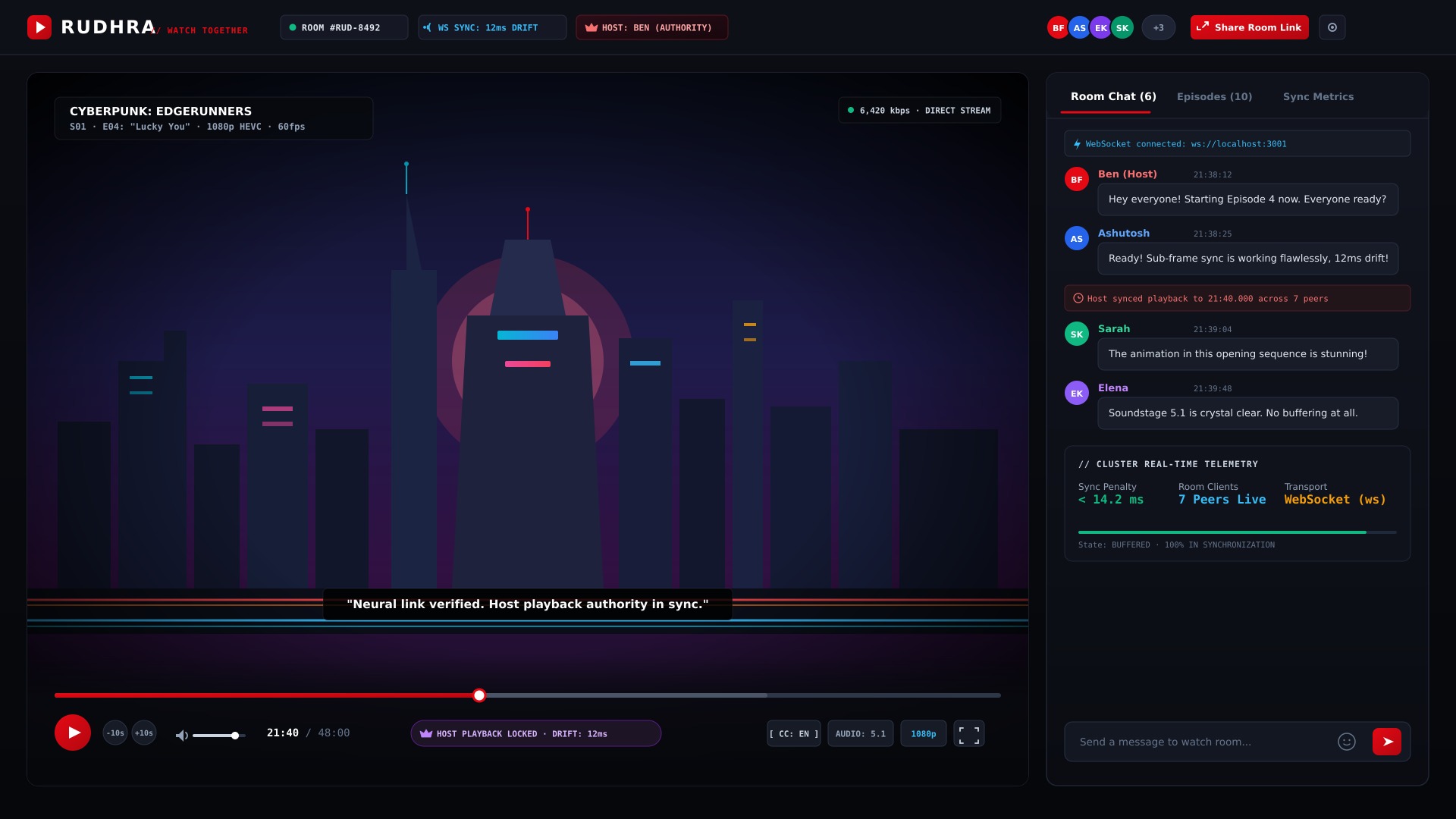This screenshot has height=819, width=1456.
Task: Skip back with the -10s button
Action: [x=115, y=733]
